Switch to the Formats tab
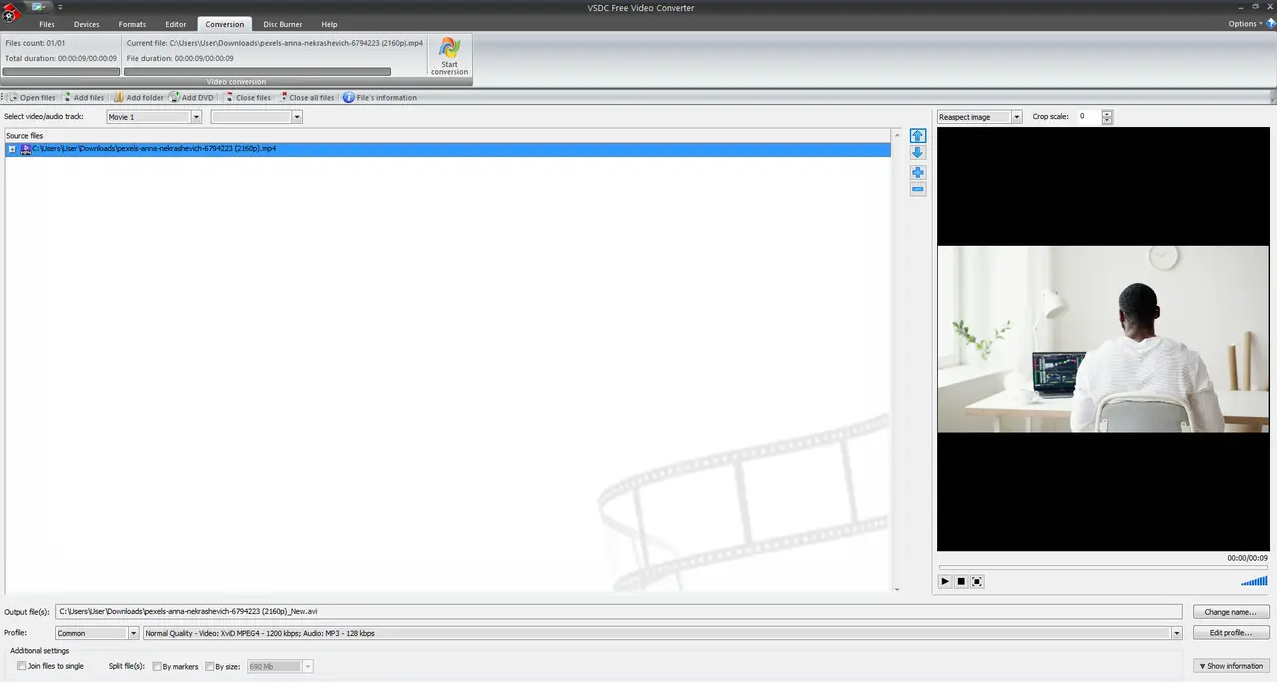Screen dimensions: 1277x682 click(x=132, y=24)
